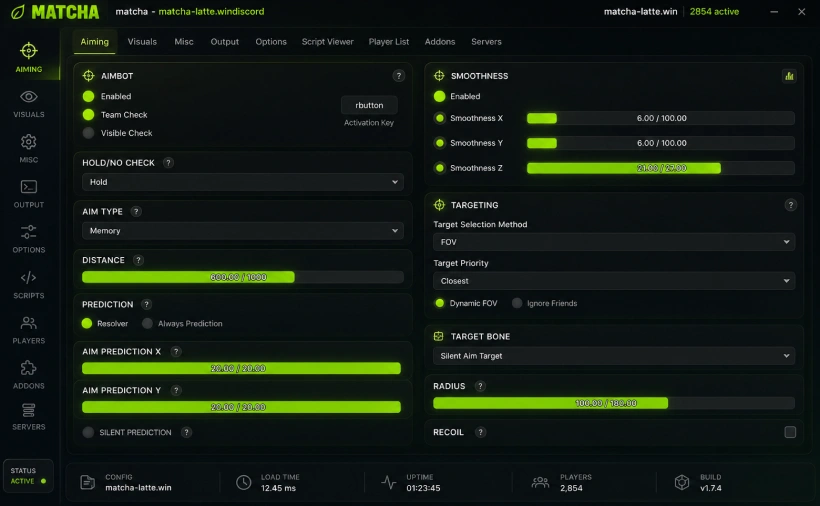Toggle Smoothness Y
Viewport: 820px width, 506px height.
[440, 143]
